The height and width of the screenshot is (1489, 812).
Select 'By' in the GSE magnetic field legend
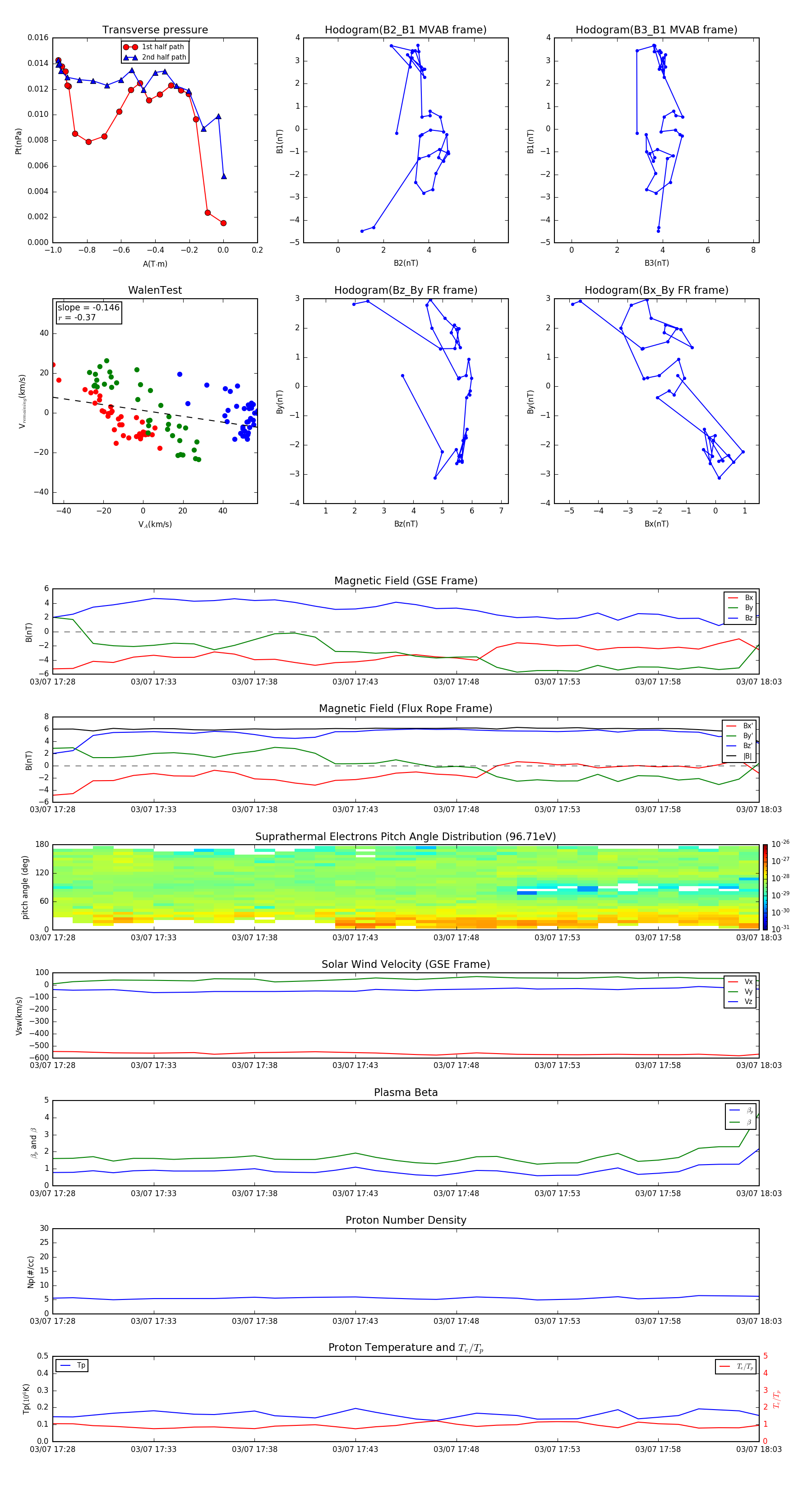pos(740,607)
